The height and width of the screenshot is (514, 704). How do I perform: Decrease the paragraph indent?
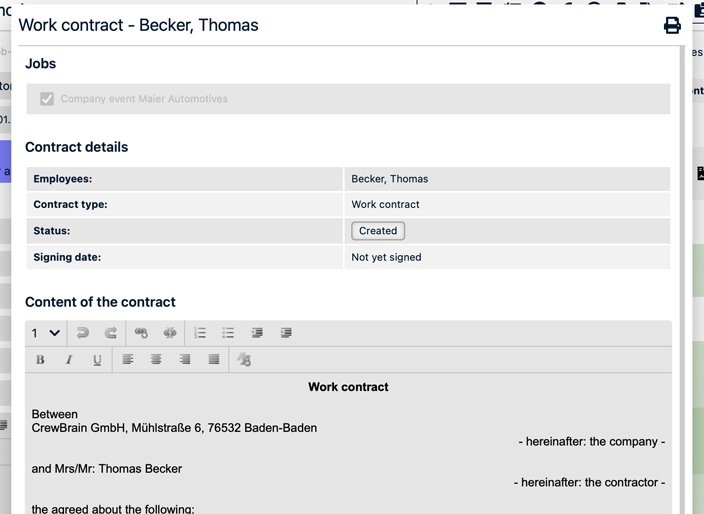pos(257,333)
